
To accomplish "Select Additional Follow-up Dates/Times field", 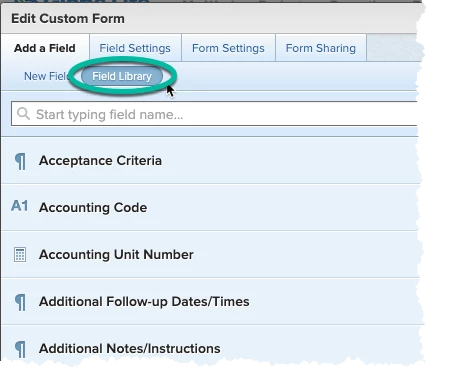I will [x=209, y=301].
